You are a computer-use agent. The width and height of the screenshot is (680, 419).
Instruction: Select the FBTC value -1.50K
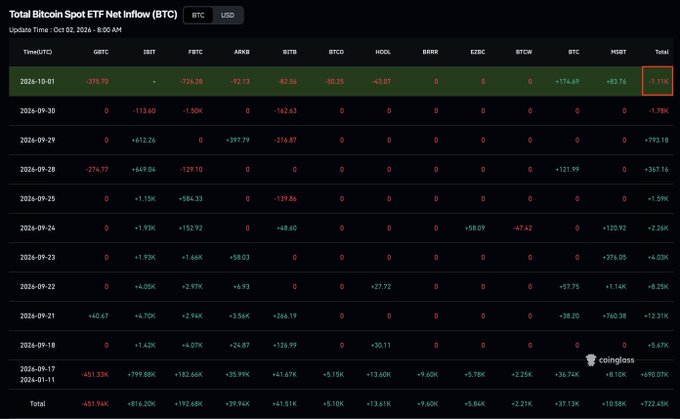(x=193, y=111)
